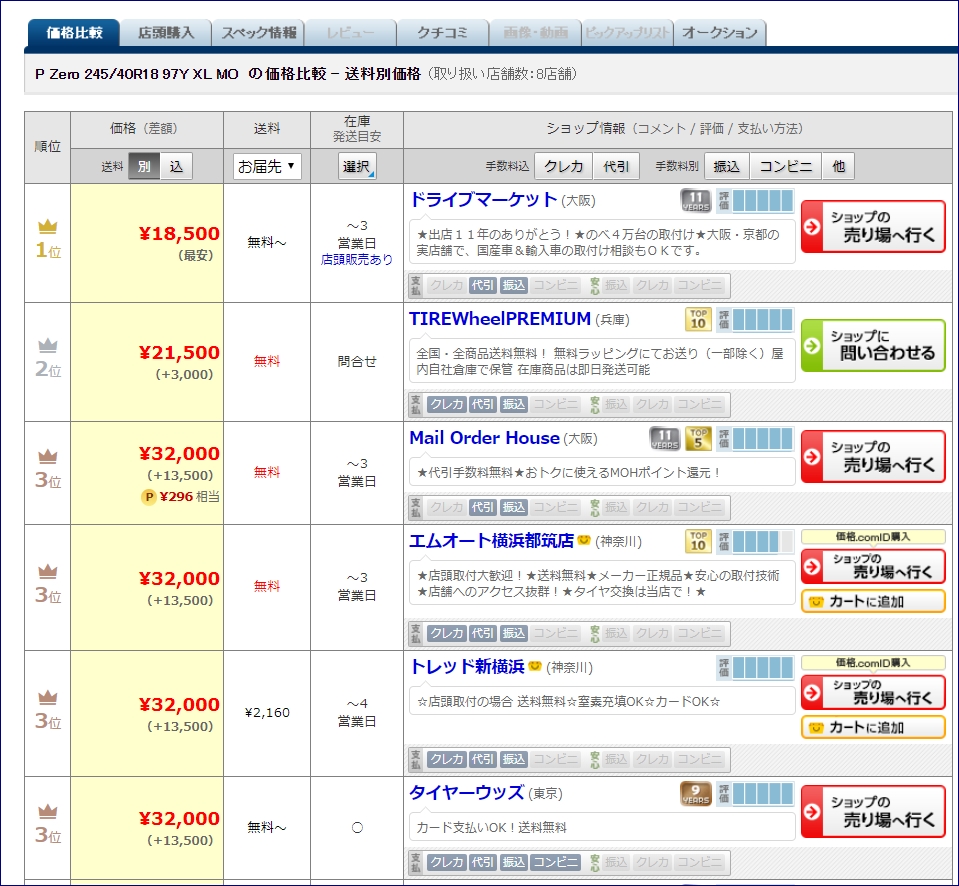Click the bronze crown in タイヤーウッズ row

click(x=48, y=811)
